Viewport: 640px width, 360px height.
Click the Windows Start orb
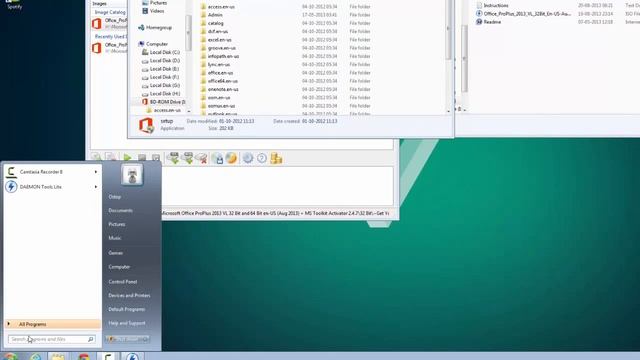tap(10, 357)
